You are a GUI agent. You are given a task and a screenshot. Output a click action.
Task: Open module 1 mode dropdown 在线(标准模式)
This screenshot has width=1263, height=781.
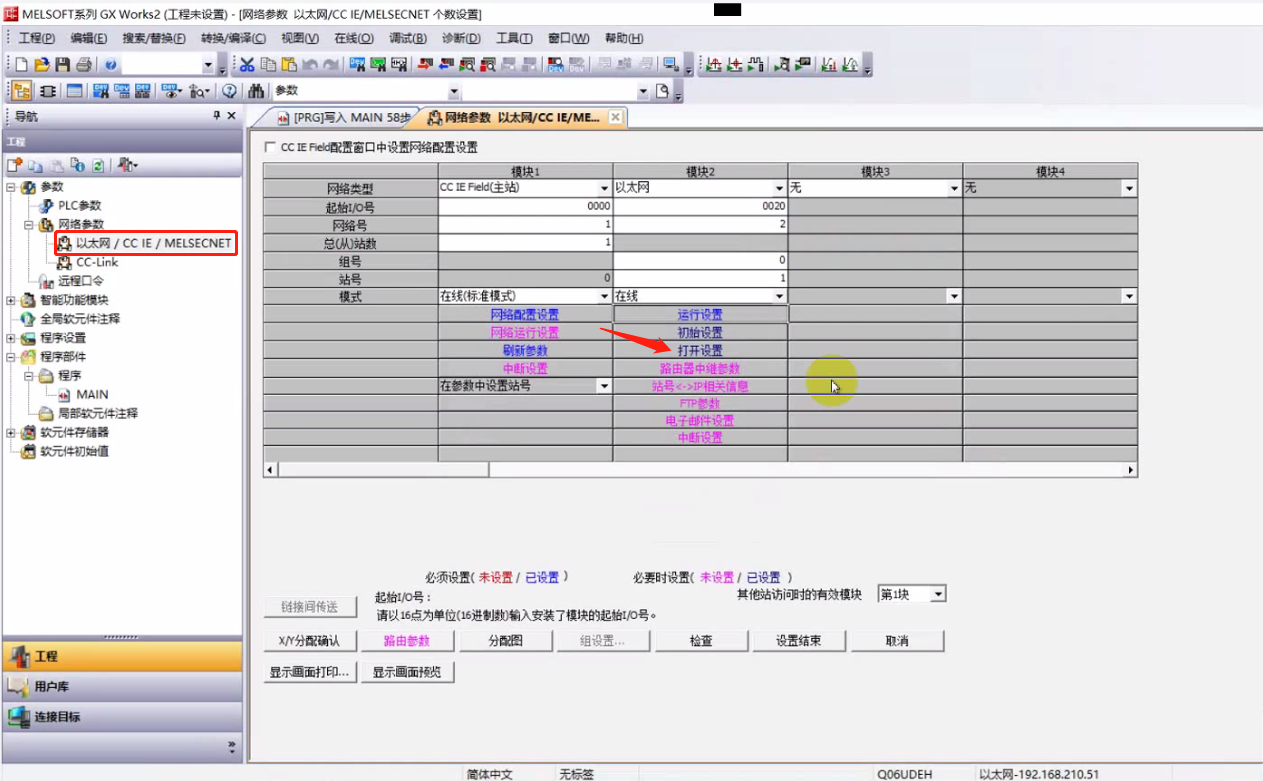604,297
